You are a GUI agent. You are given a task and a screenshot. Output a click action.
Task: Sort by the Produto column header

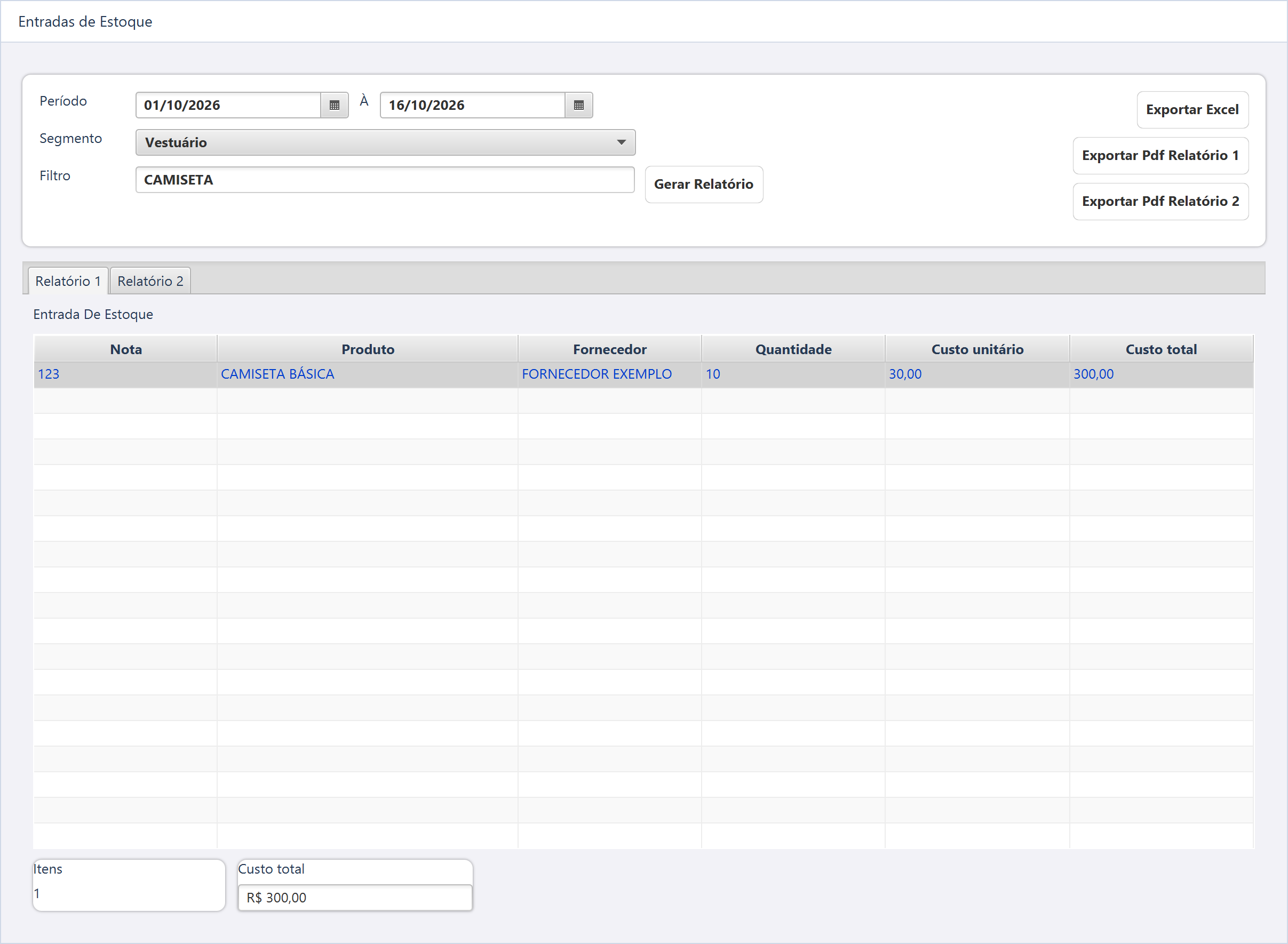coord(368,349)
